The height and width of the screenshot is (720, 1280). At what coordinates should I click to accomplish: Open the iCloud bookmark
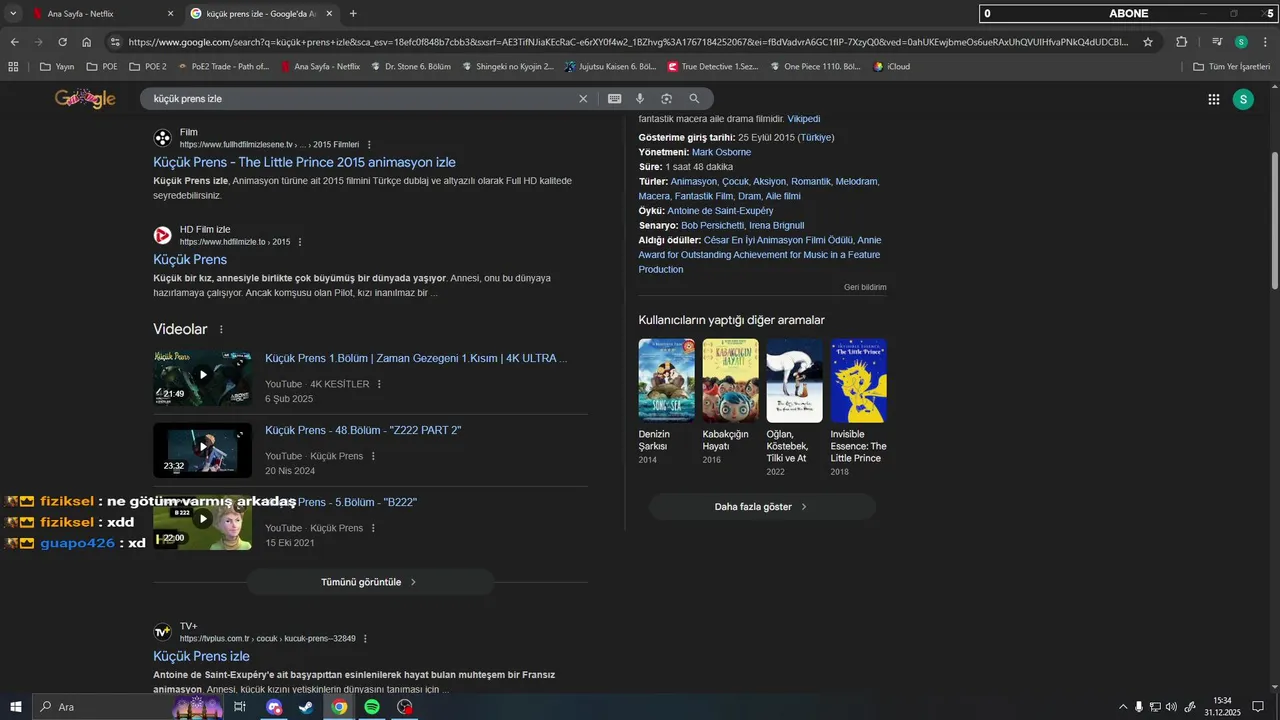(x=891, y=67)
